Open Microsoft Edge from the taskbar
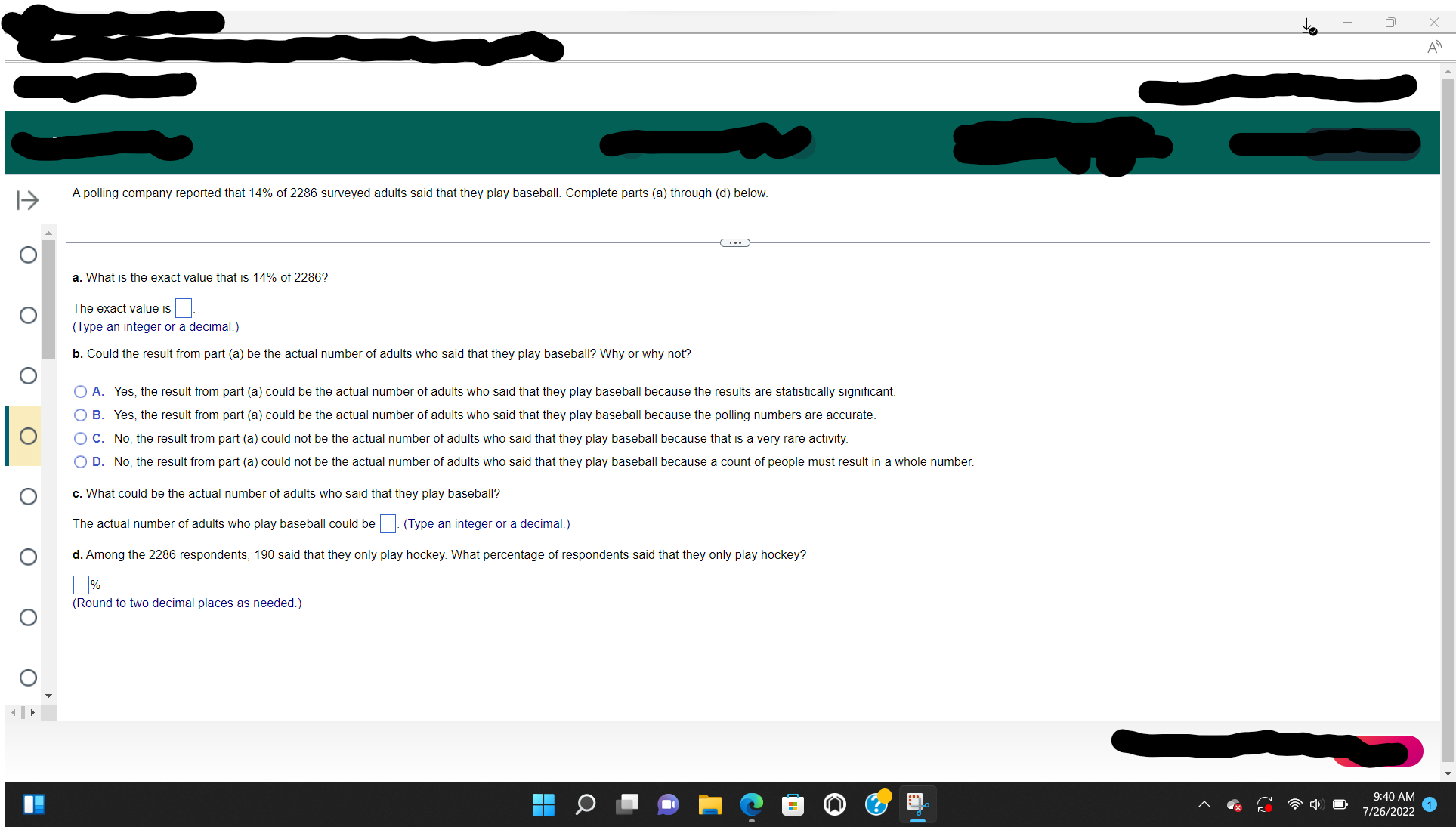Screen dimensions: 1456x827 click(x=751, y=804)
